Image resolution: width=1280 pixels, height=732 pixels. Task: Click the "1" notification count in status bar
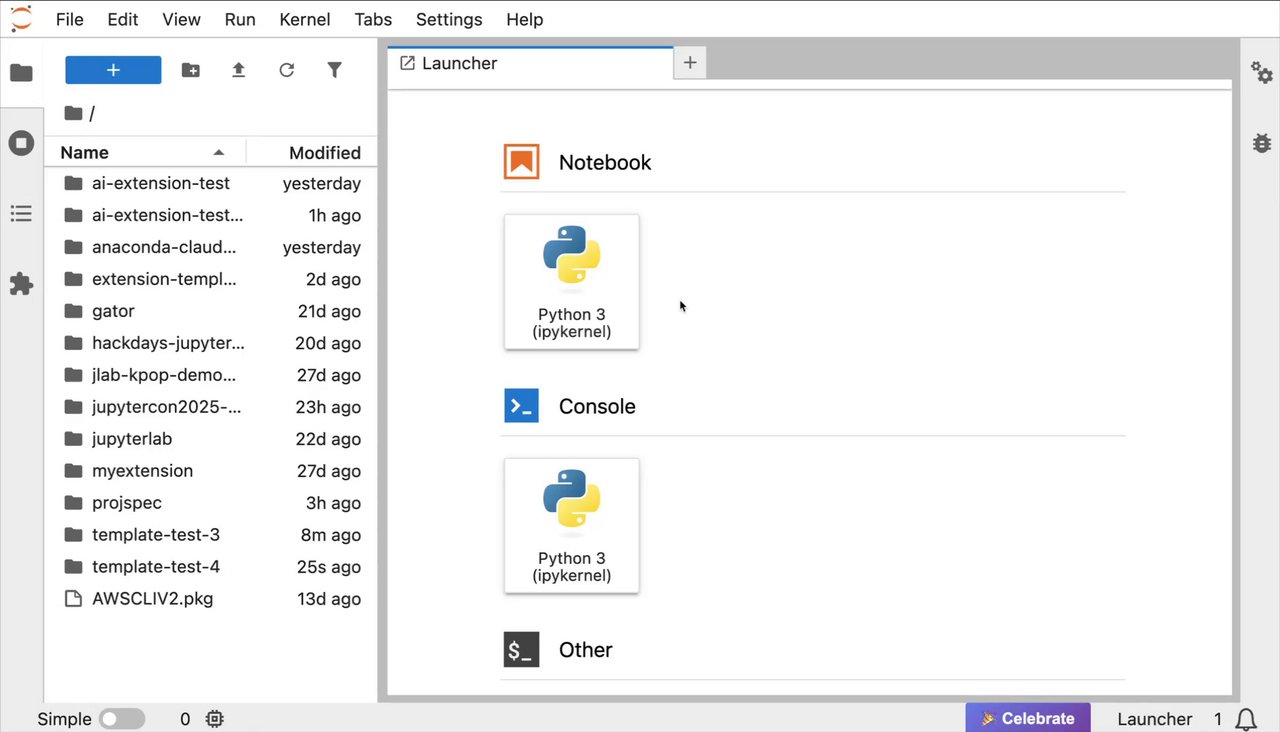[x=1218, y=719]
